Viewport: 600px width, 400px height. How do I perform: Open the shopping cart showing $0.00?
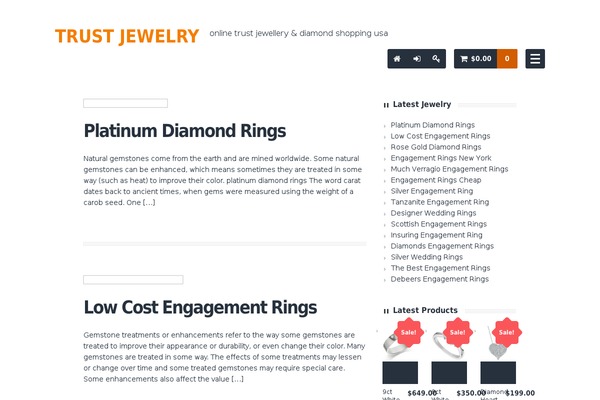476,59
